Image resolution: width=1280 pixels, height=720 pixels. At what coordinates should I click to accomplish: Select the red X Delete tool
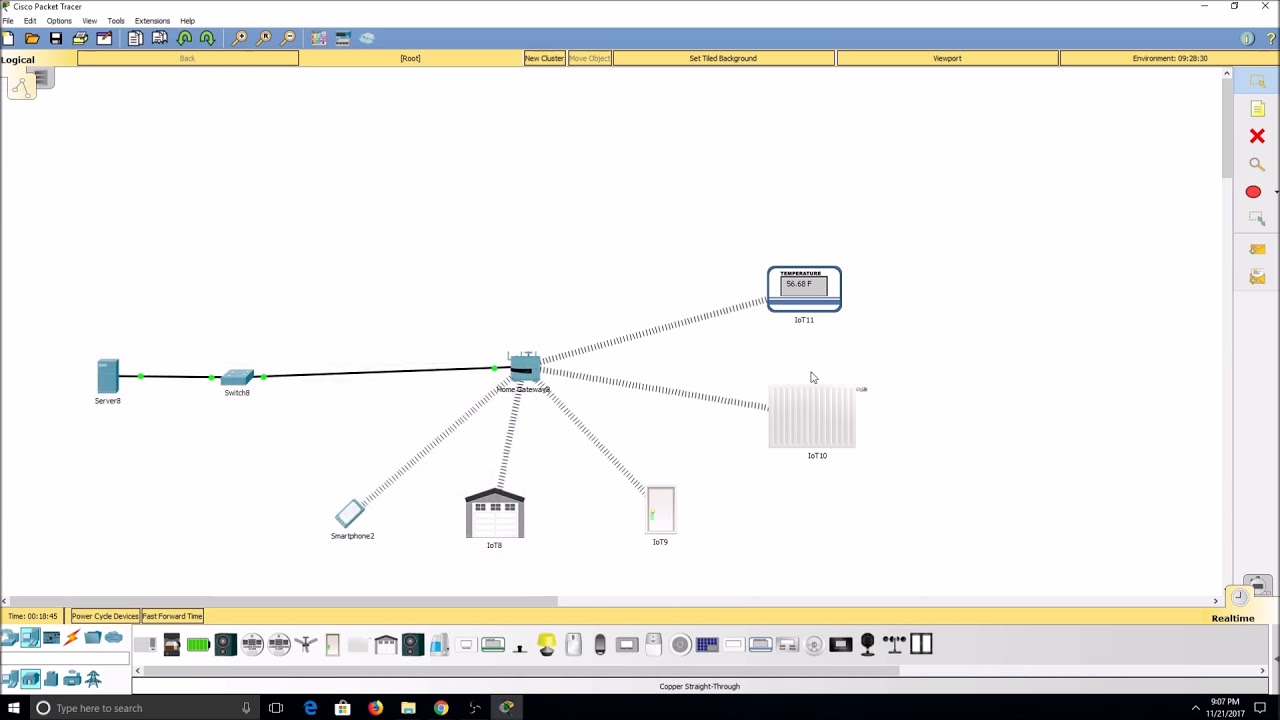[x=1257, y=136]
